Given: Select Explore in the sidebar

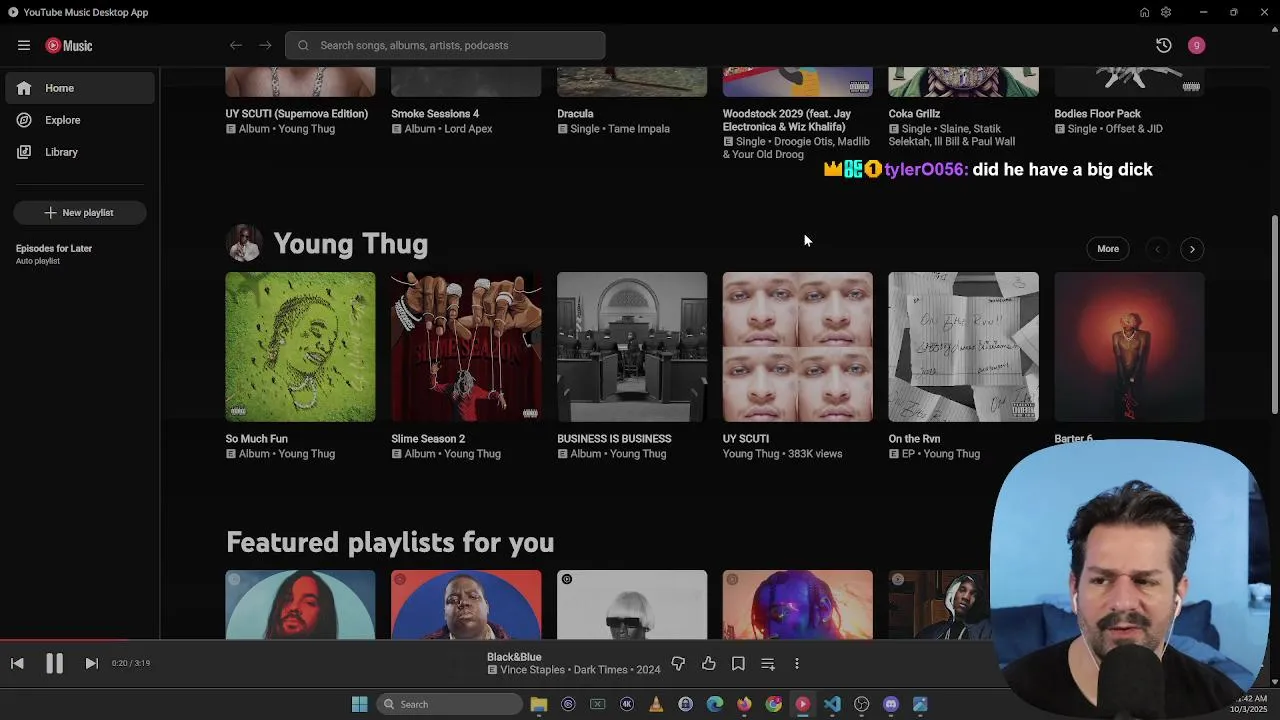Looking at the screenshot, I should (80, 120).
